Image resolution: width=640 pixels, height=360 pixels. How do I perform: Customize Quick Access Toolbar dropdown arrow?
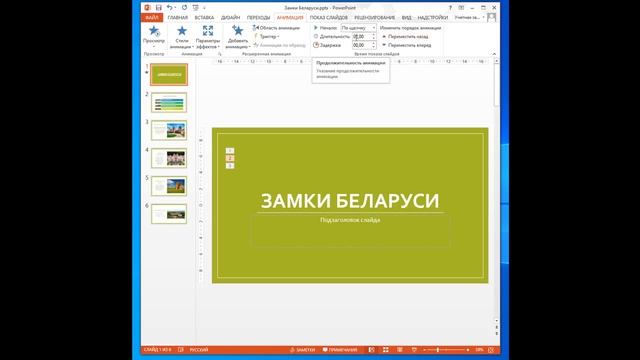point(204,8)
